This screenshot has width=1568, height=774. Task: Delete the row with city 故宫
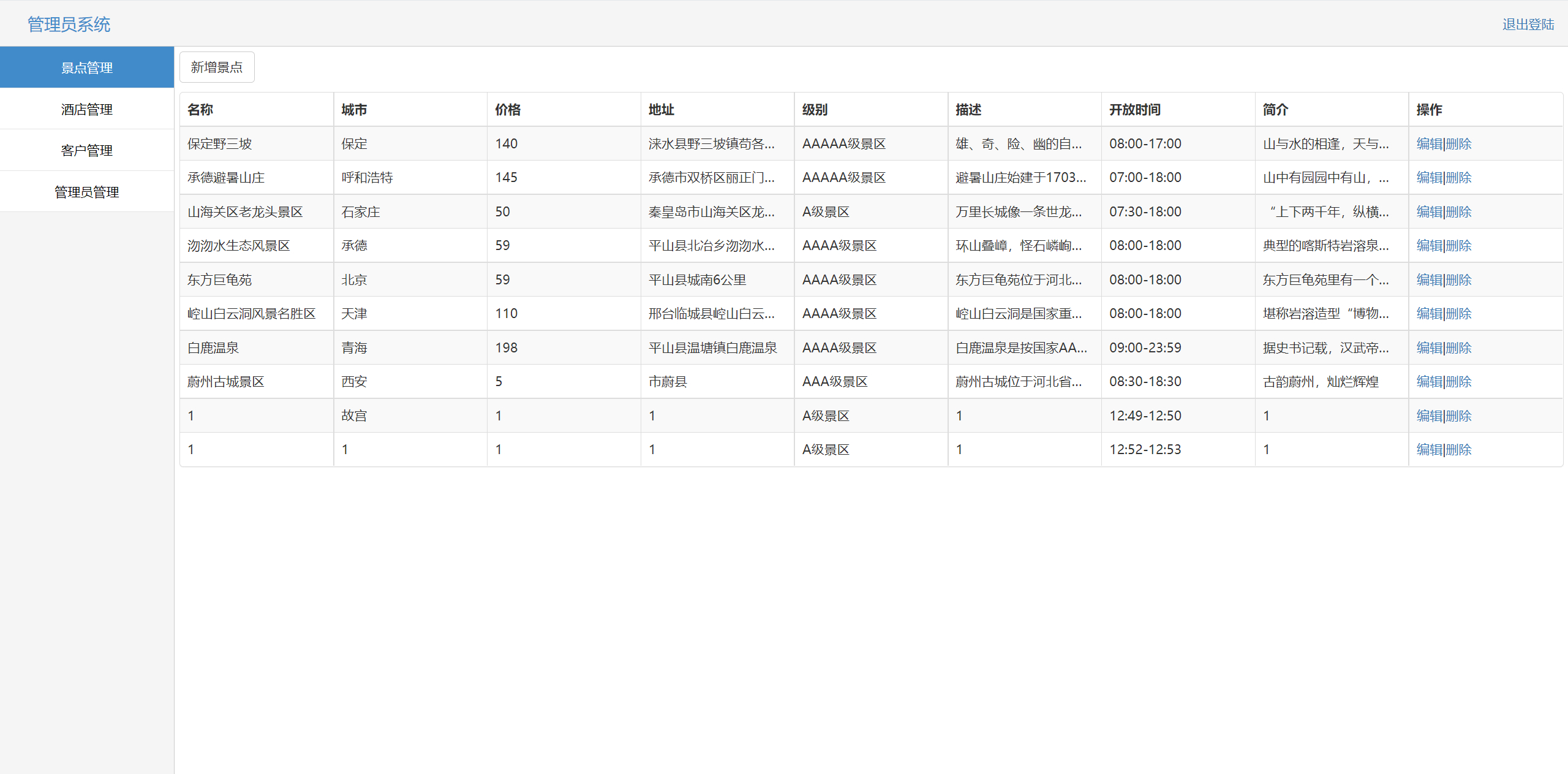click(1458, 416)
